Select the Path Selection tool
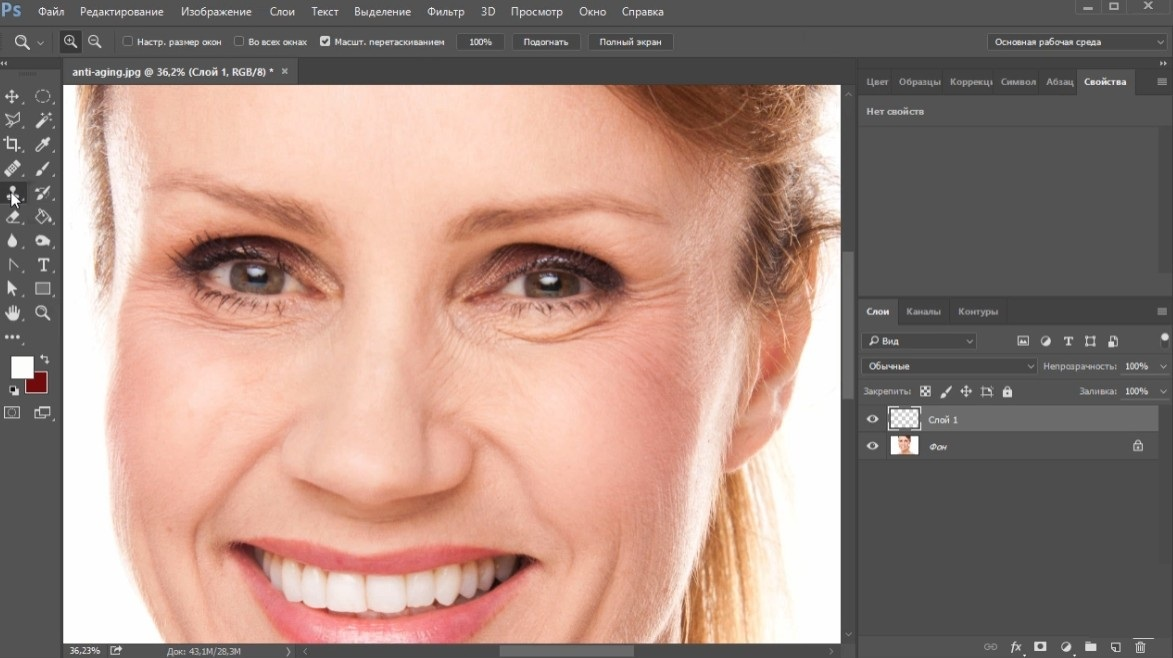Screen dimensions: 1173x658 [x=12, y=289]
